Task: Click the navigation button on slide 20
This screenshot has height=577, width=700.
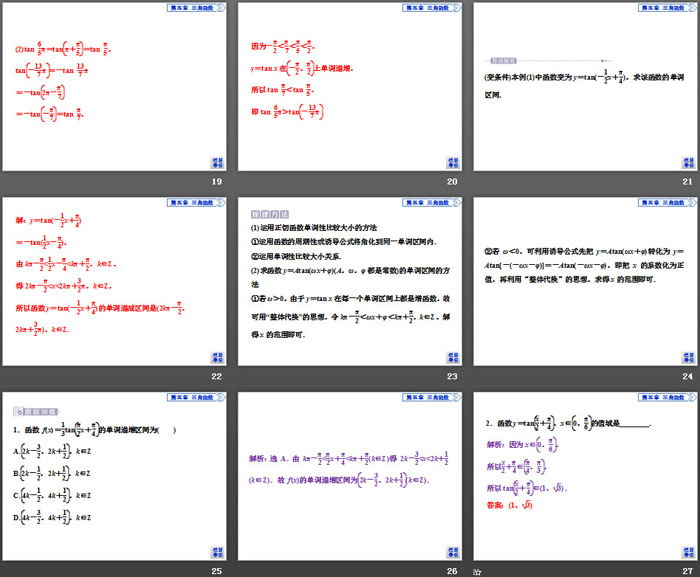Action: coord(452,162)
